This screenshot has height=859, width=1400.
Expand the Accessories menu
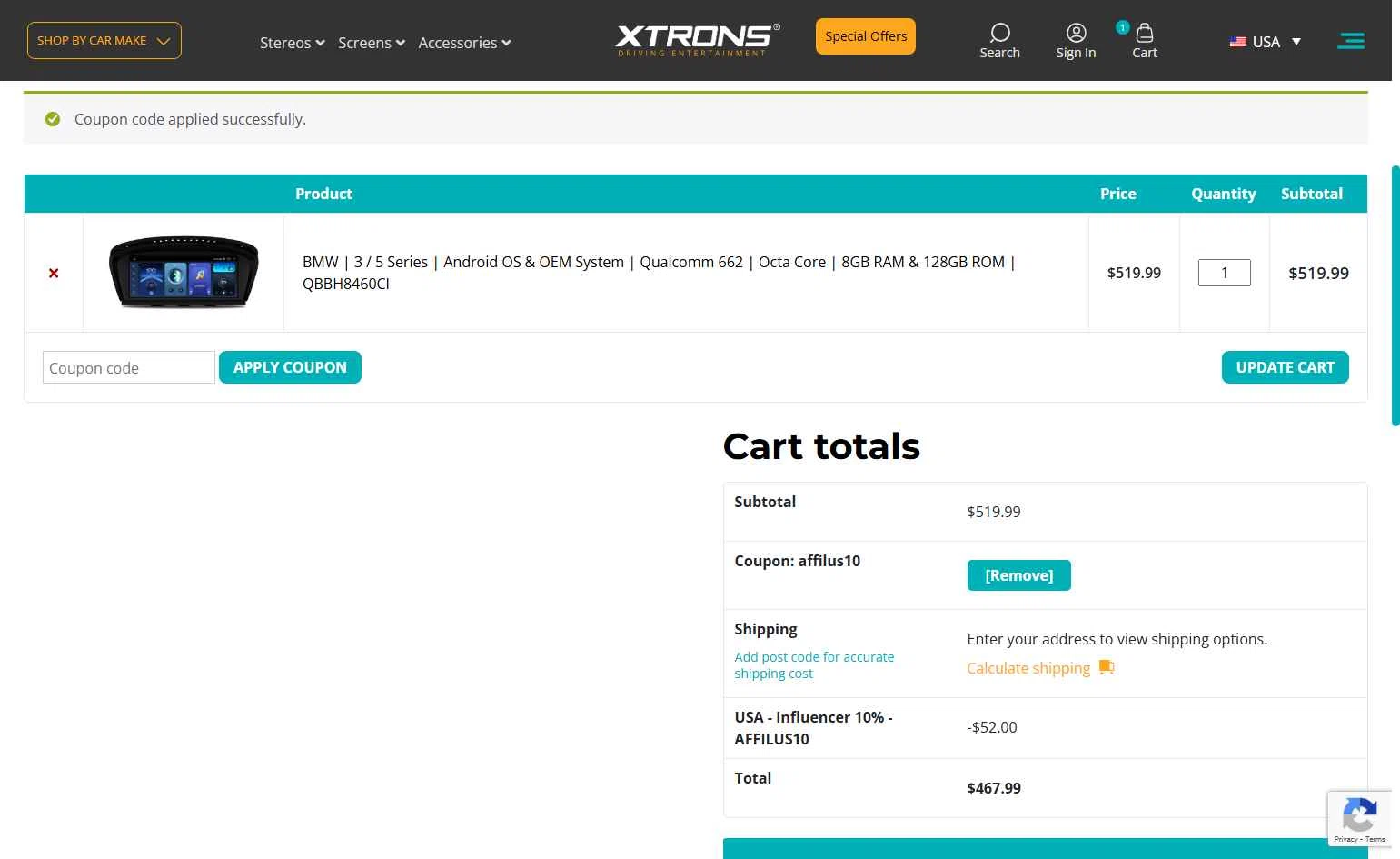pos(464,43)
